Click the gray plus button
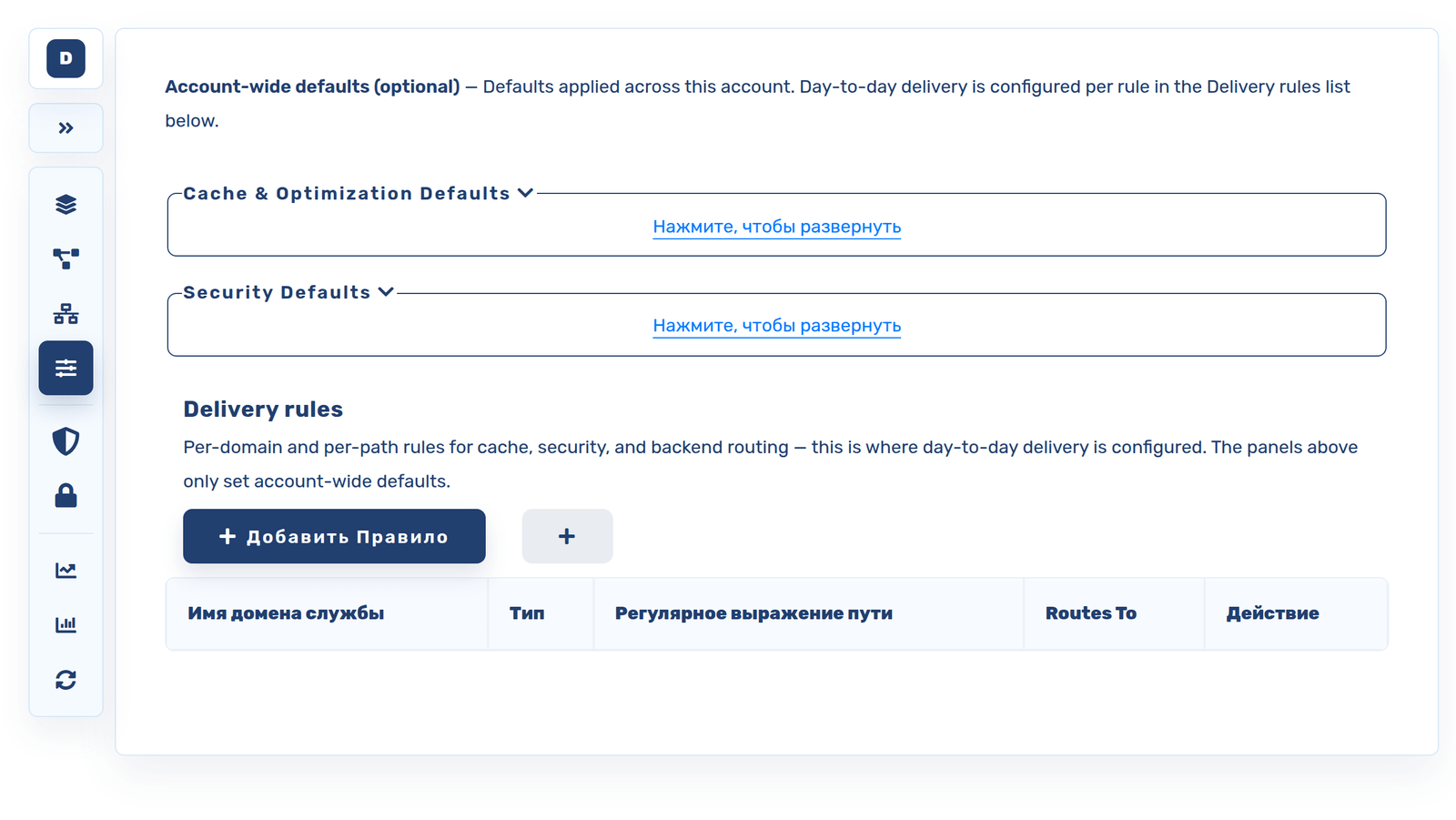Viewport: 1456px width, 820px height. [x=567, y=536]
